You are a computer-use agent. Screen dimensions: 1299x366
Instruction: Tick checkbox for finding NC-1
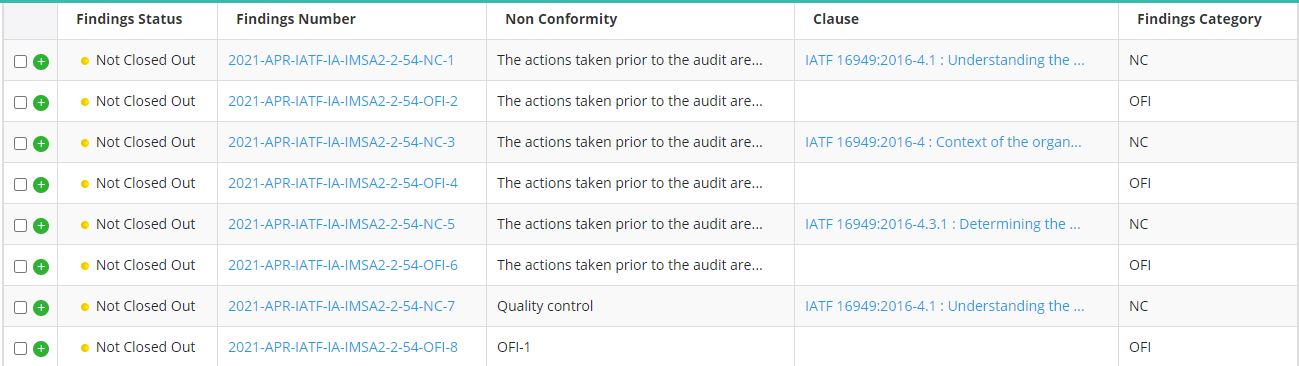(x=21, y=61)
